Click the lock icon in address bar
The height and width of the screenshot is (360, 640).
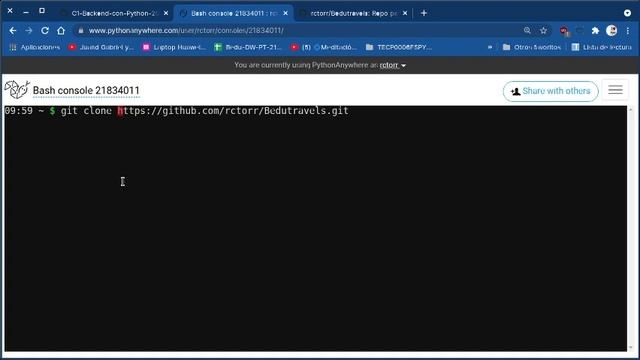click(x=81, y=31)
